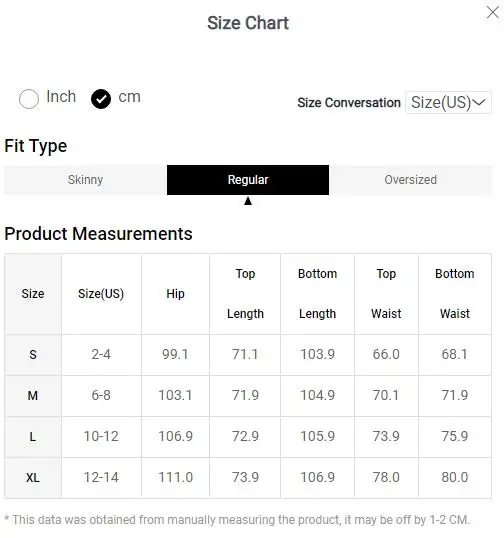The image size is (504, 538).
Task: Click the L size row header
Action: 33,437
